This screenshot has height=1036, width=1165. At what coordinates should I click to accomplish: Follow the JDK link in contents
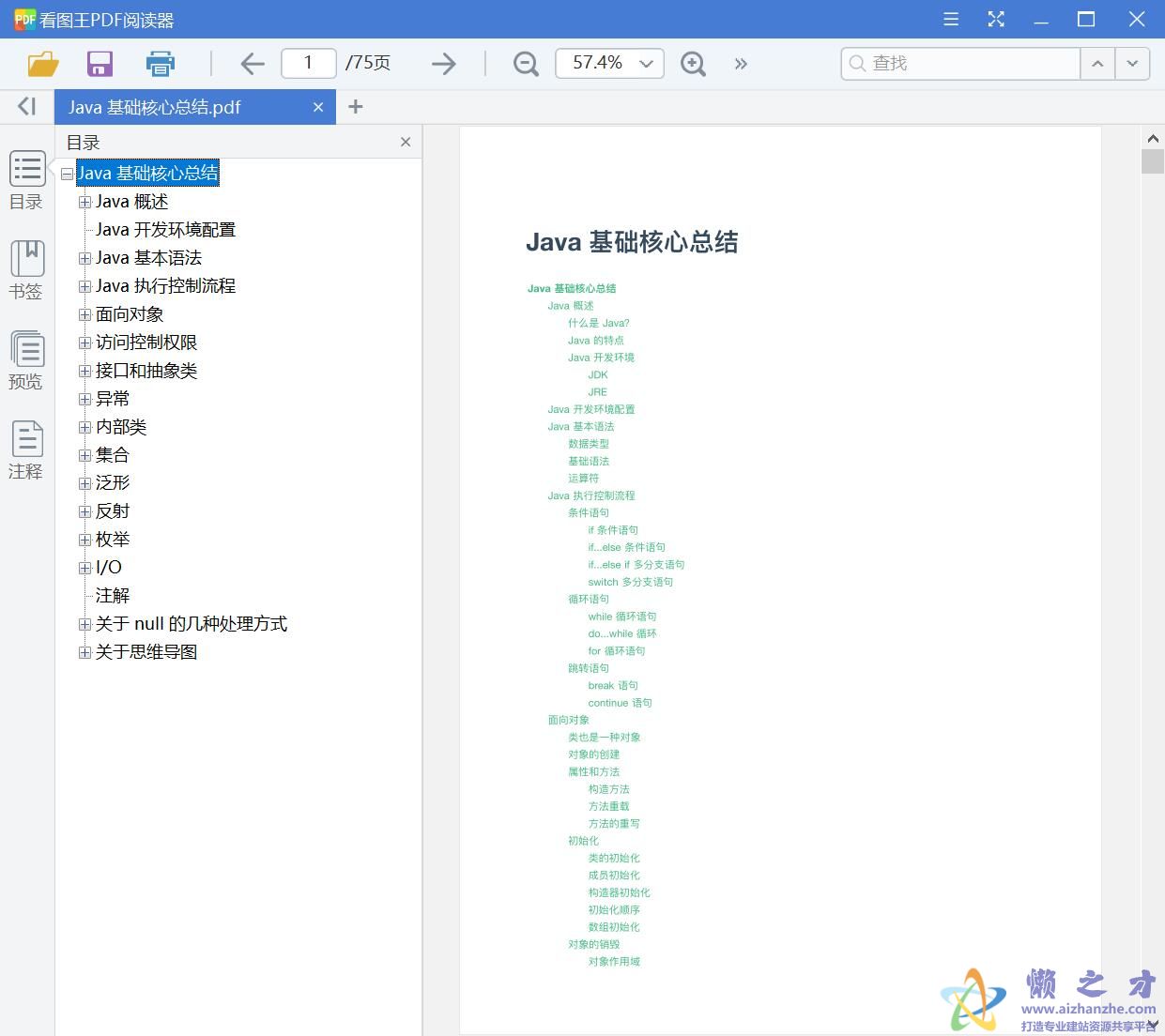(598, 374)
